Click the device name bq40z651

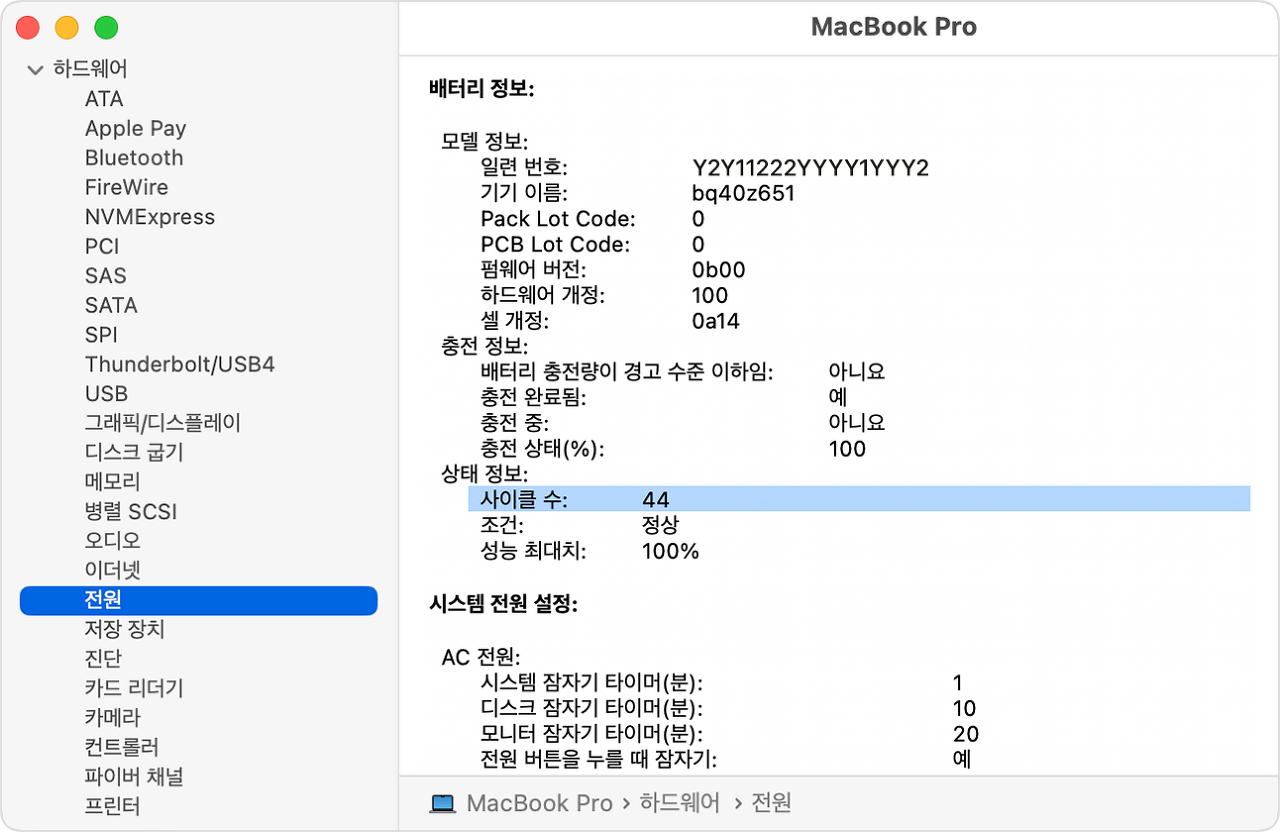[744, 193]
